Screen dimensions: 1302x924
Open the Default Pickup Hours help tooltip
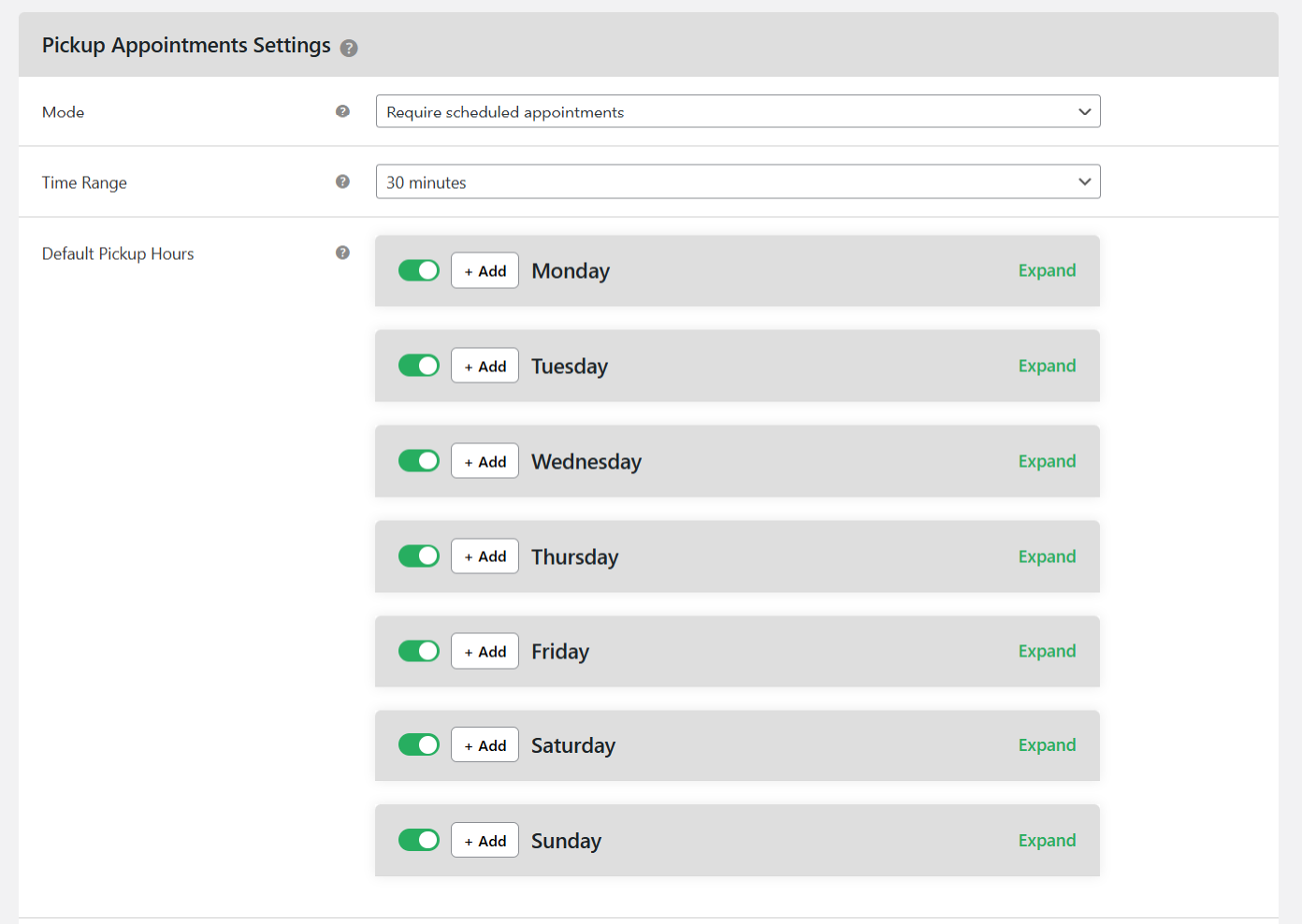click(342, 253)
